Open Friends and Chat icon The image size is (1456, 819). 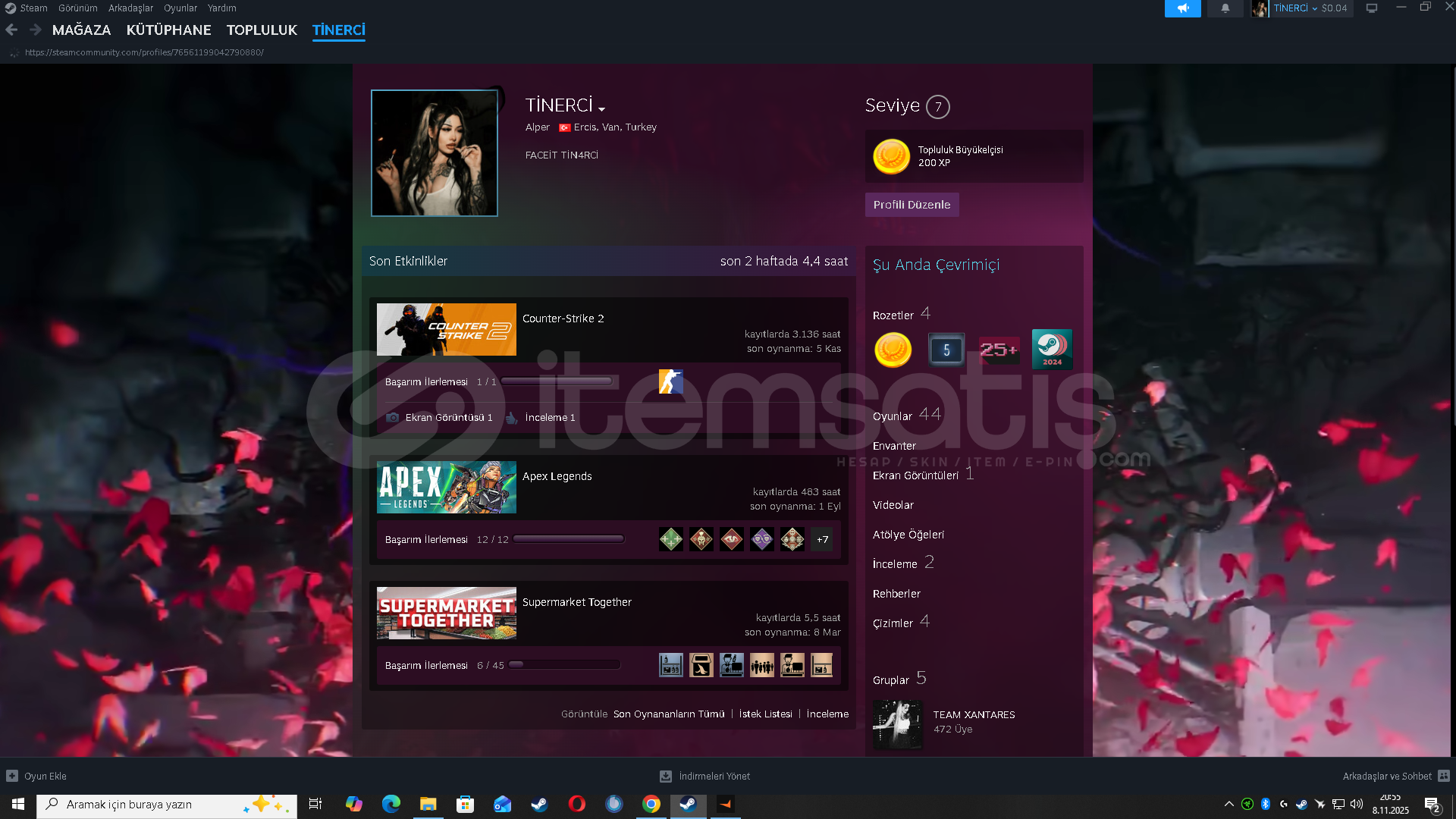coord(1443,776)
